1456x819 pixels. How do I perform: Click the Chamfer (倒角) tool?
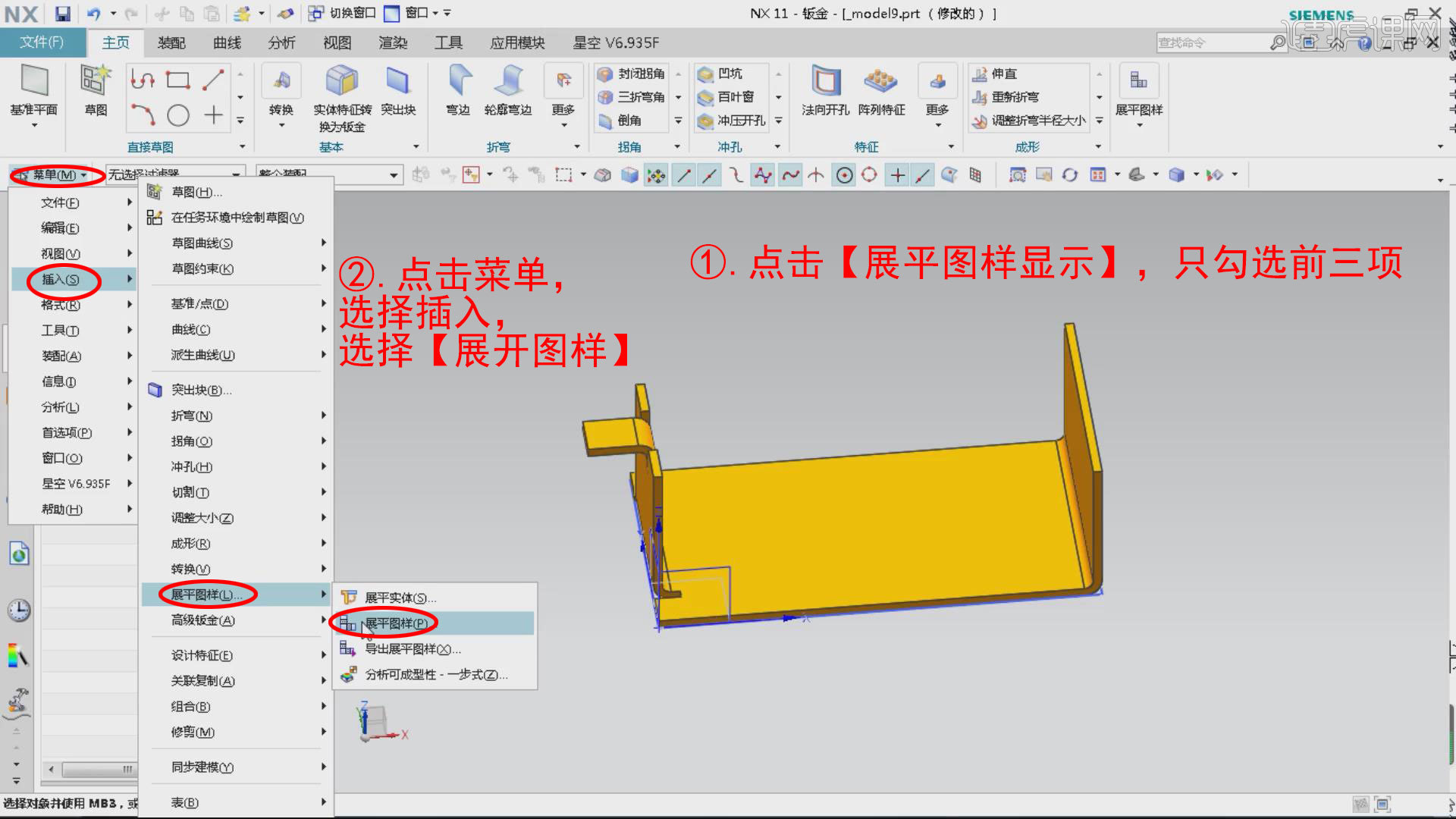point(620,121)
